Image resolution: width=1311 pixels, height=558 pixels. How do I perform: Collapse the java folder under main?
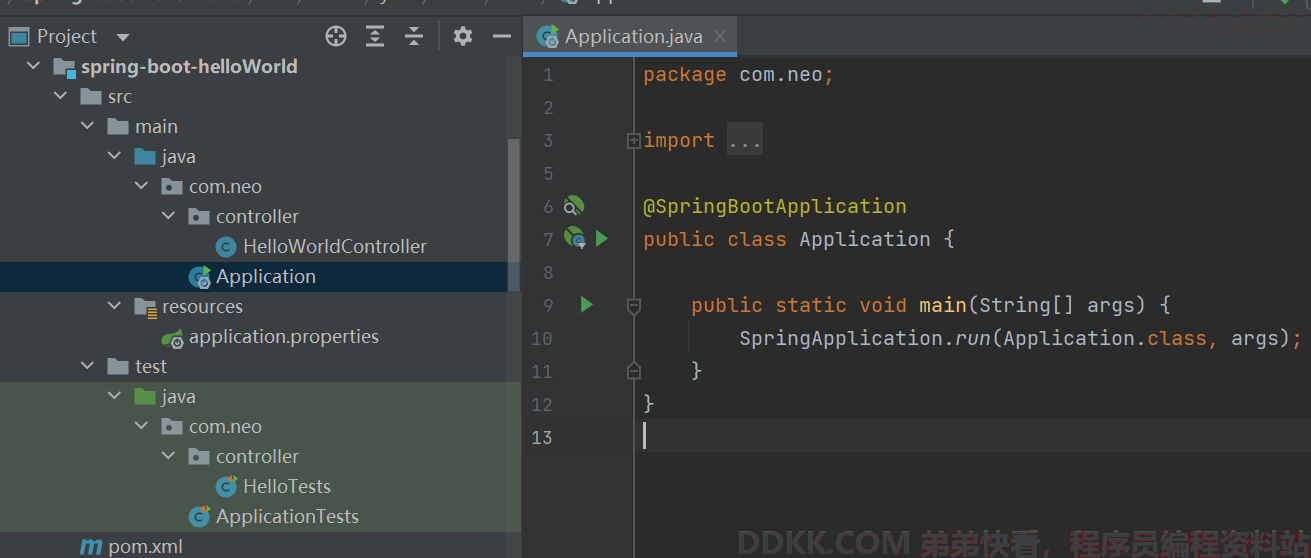coord(115,157)
